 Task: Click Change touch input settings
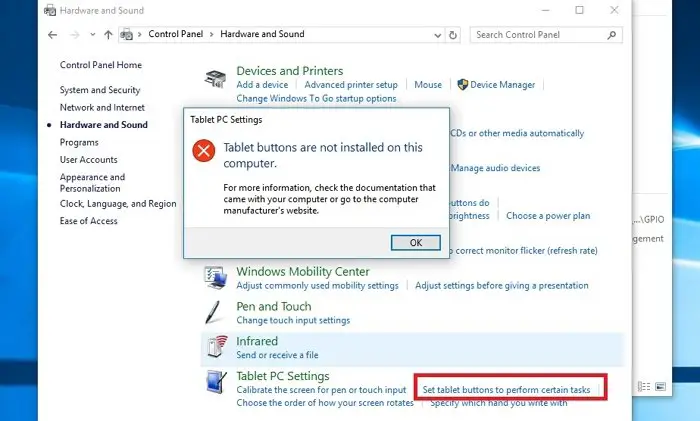(293, 320)
